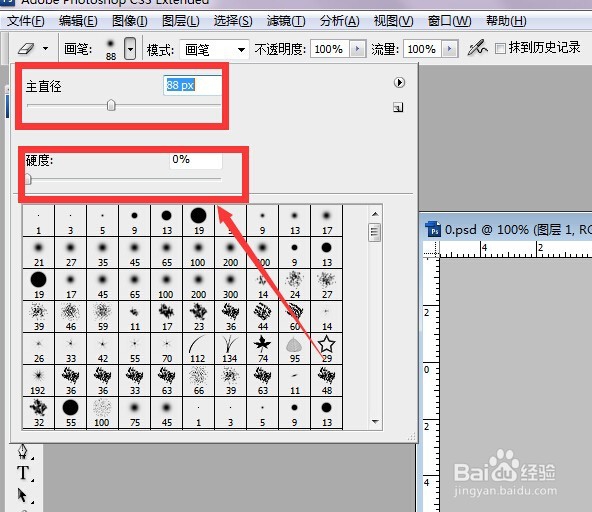This screenshot has width=592, height=512.
Task: Open the brush picker flyout menu arrow
Action: pyautogui.click(x=399, y=82)
